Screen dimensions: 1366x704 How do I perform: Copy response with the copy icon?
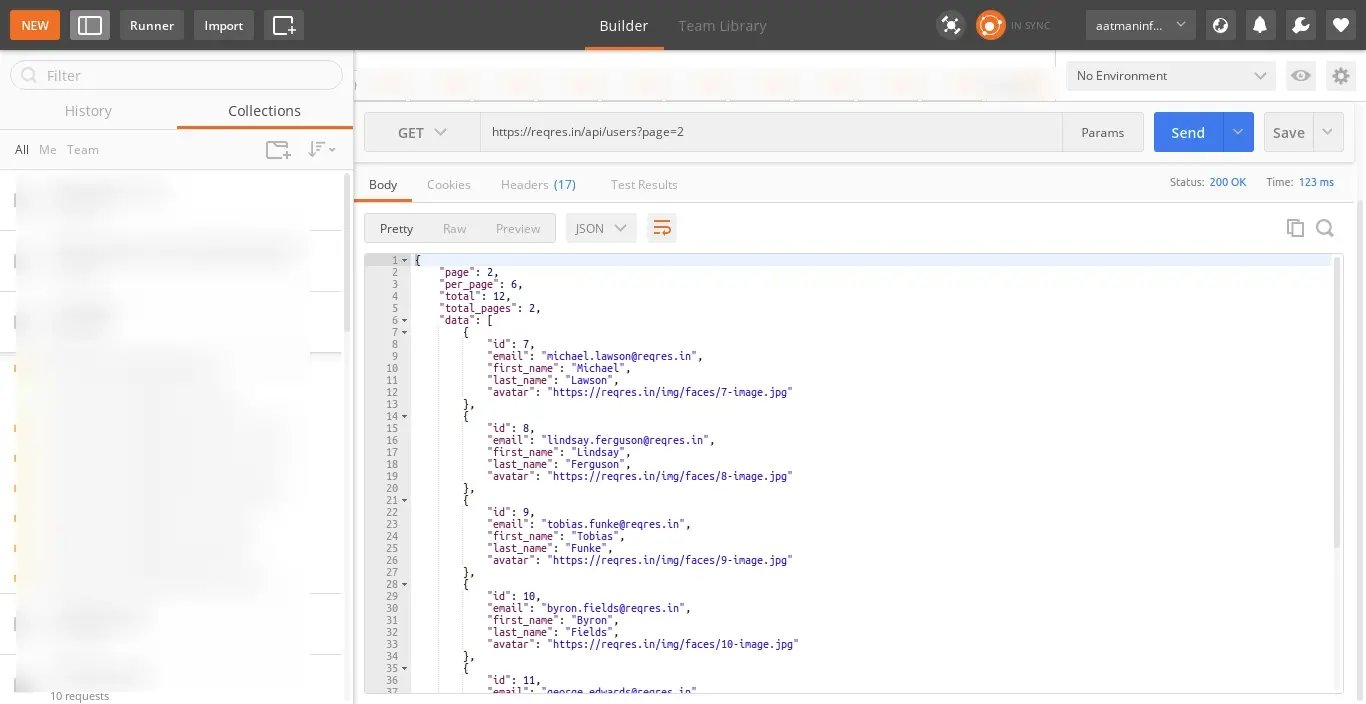[1295, 228]
